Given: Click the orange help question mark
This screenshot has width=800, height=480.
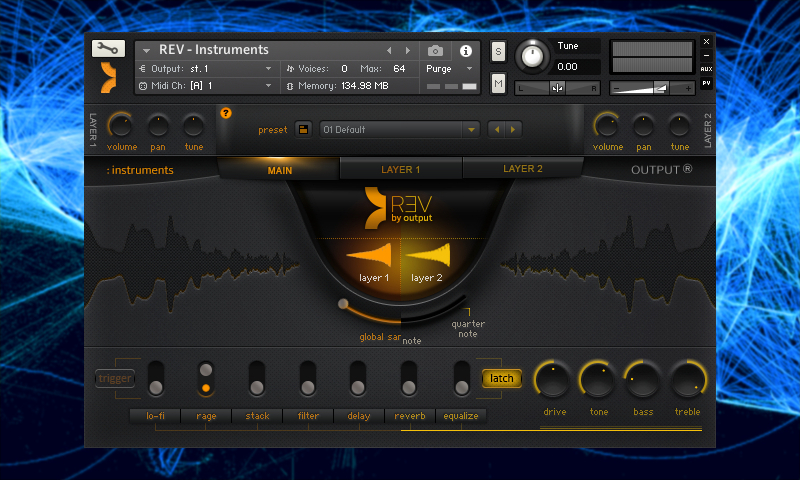Looking at the screenshot, I should [x=226, y=113].
